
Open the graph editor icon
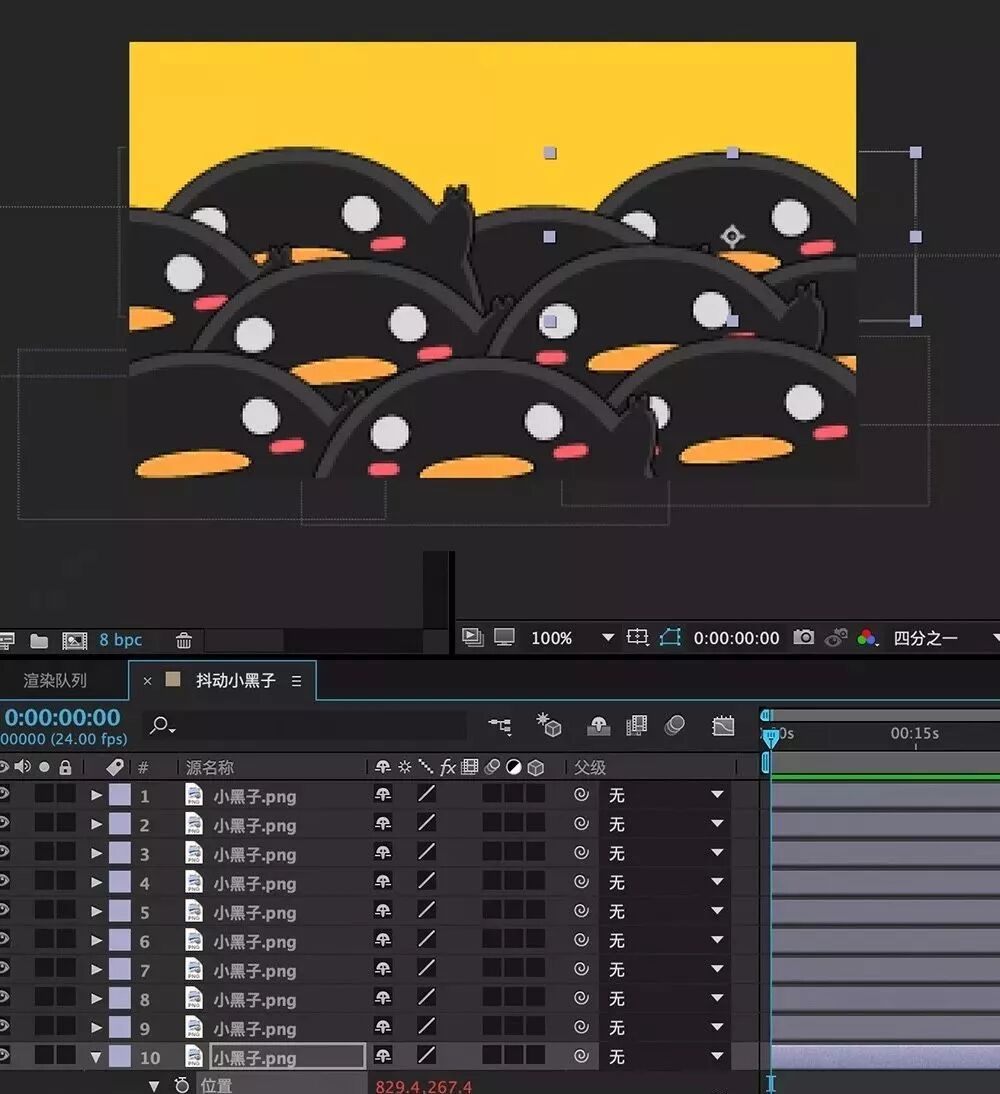click(723, 726)
